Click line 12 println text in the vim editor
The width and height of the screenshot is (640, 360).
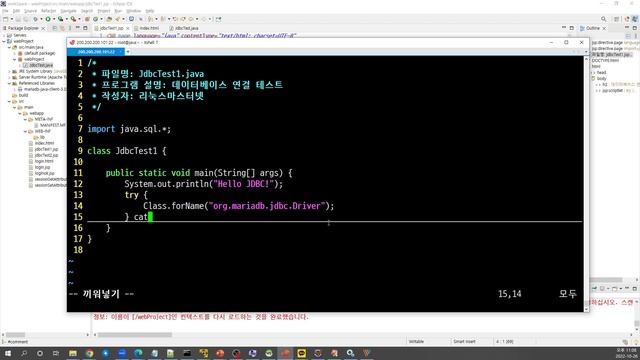pos(204,184)
